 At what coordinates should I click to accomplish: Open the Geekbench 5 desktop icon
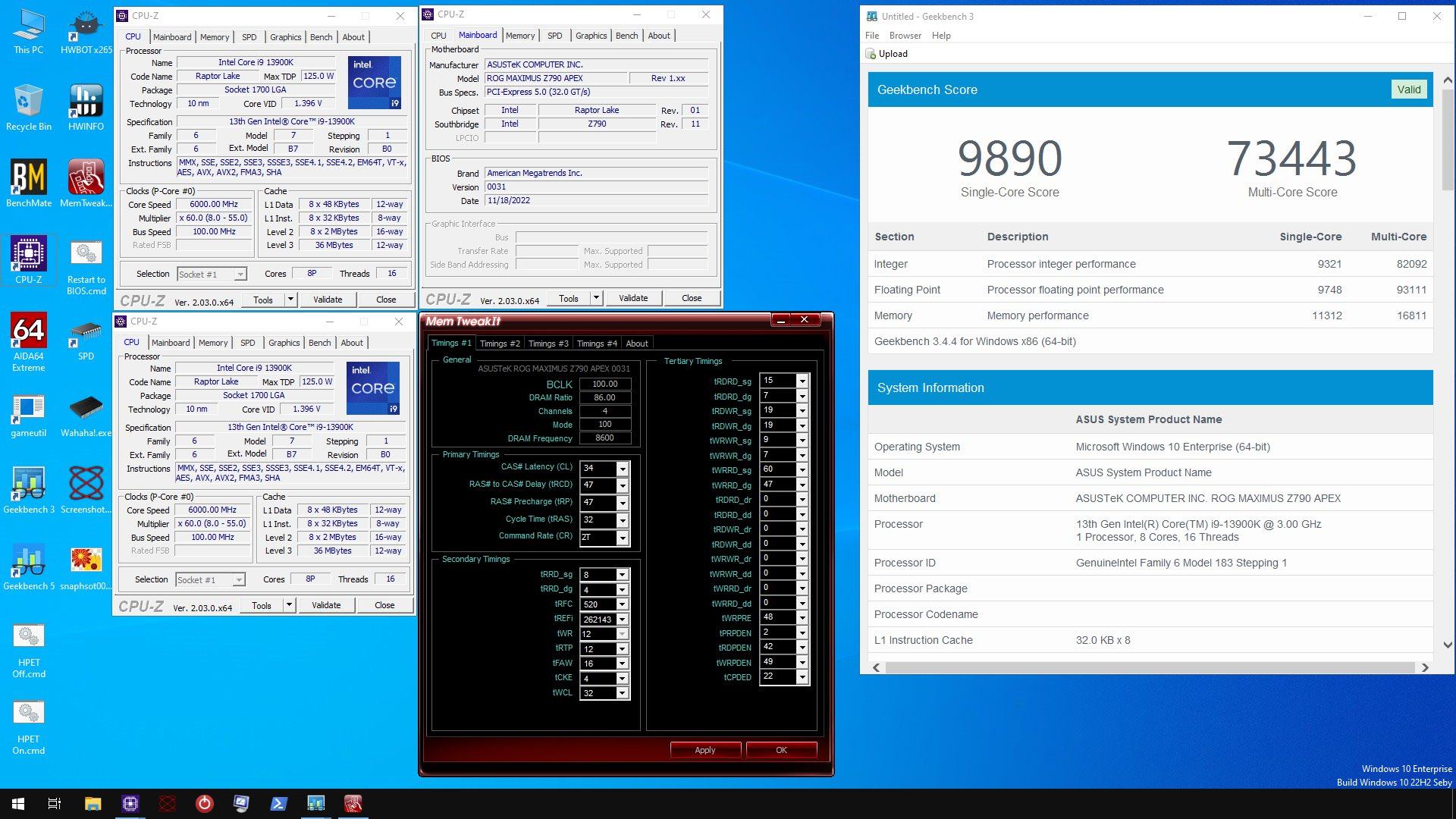click(x=28, y=567)
